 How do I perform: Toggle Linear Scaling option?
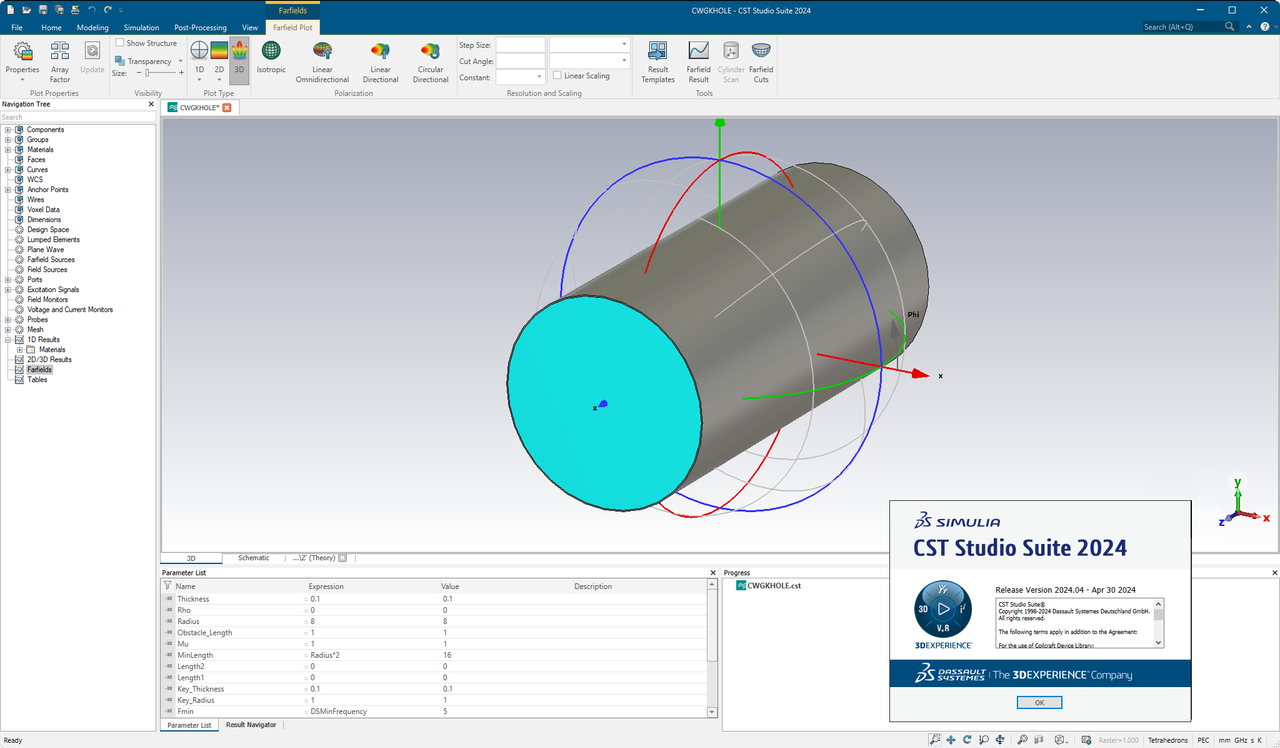(x=556, y=75)
